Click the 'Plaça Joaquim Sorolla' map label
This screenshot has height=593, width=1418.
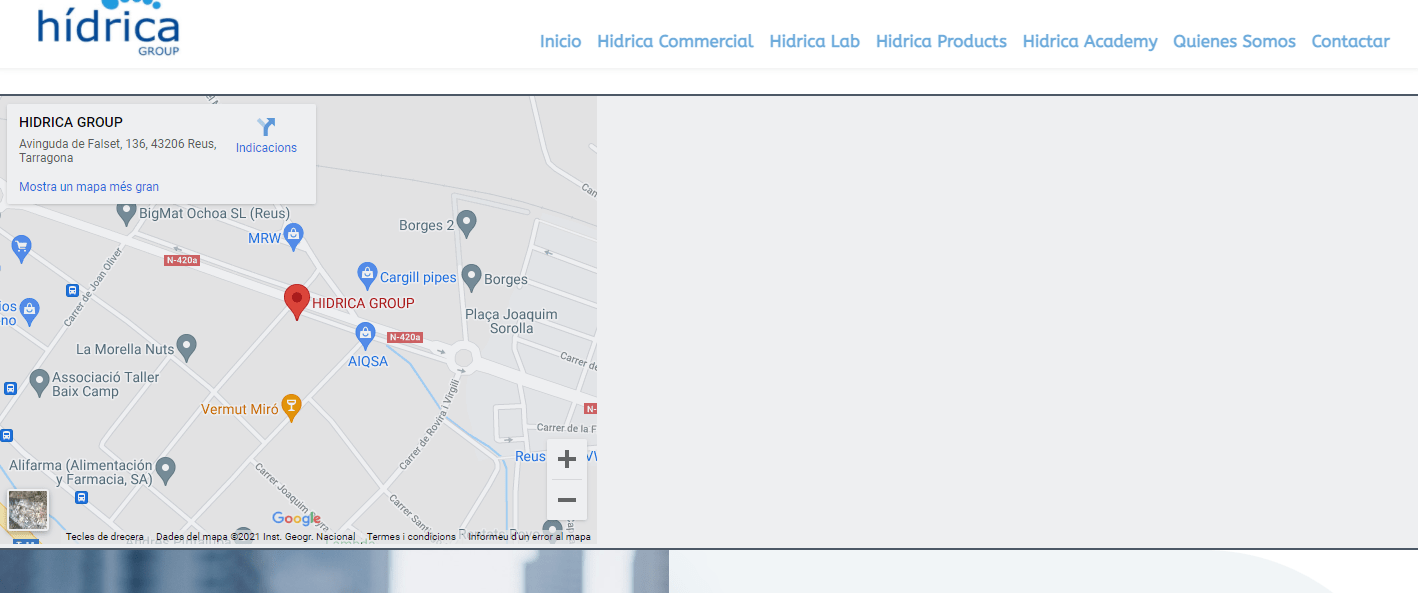[x=511, y=321]
